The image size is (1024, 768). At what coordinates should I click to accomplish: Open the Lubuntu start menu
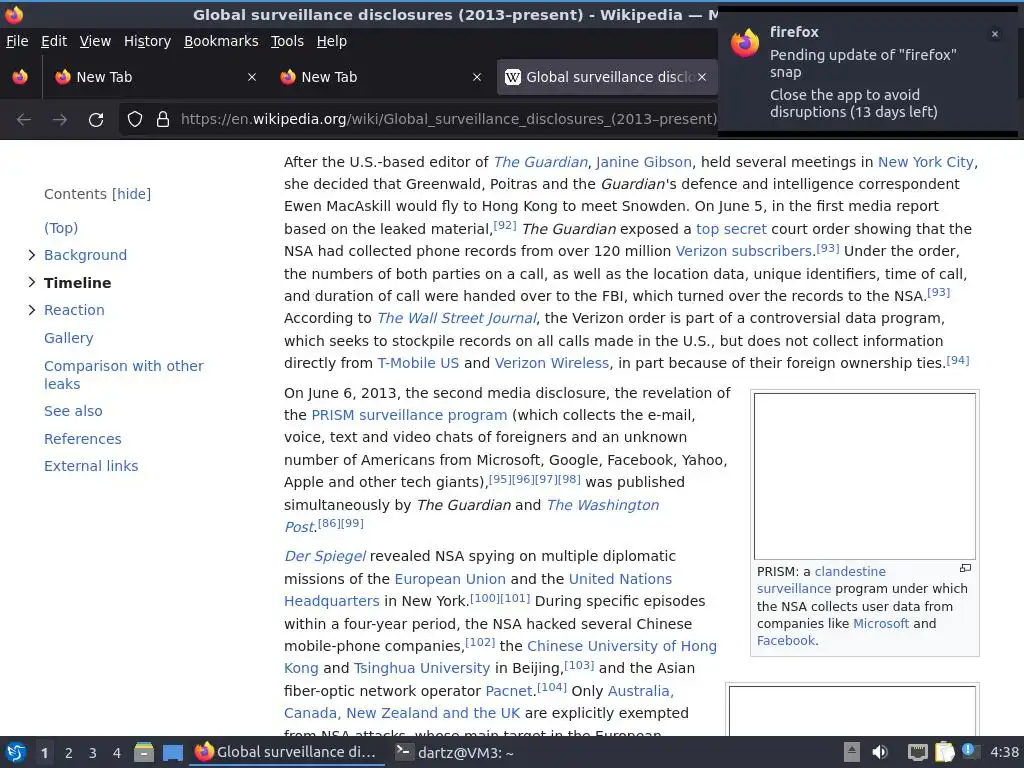tap(16, 752)
